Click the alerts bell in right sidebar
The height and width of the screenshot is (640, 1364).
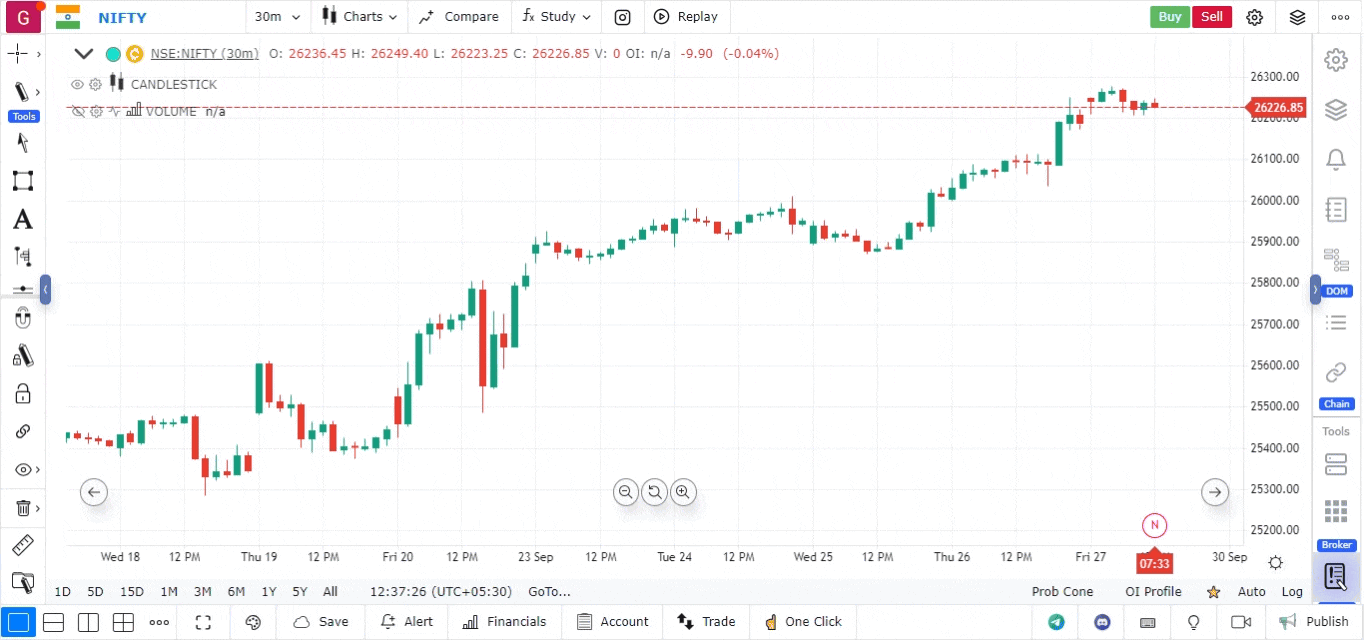click(x=1335, y=159)
